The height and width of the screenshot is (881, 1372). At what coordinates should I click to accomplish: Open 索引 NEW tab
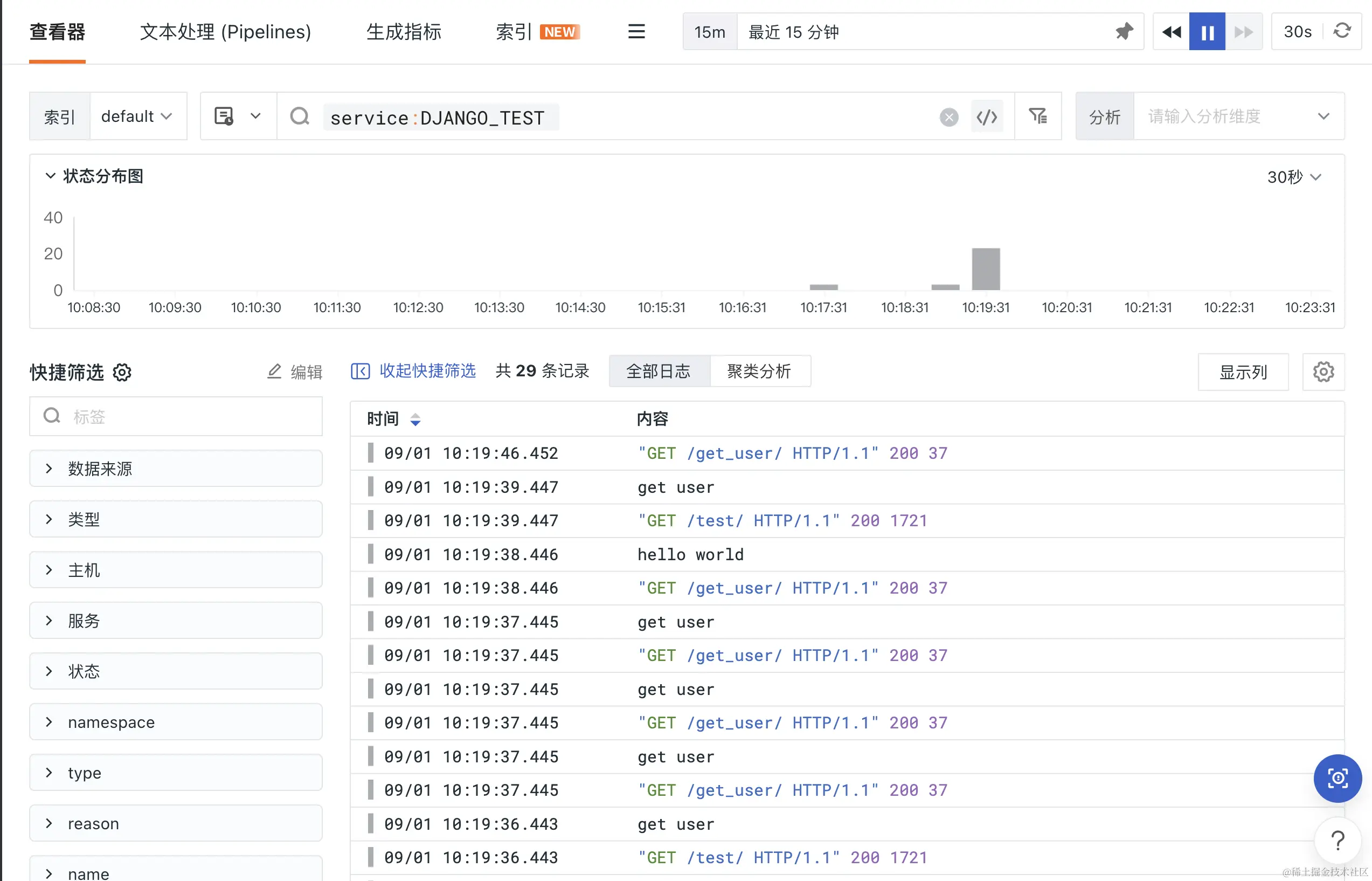click(x=537, y=32)
